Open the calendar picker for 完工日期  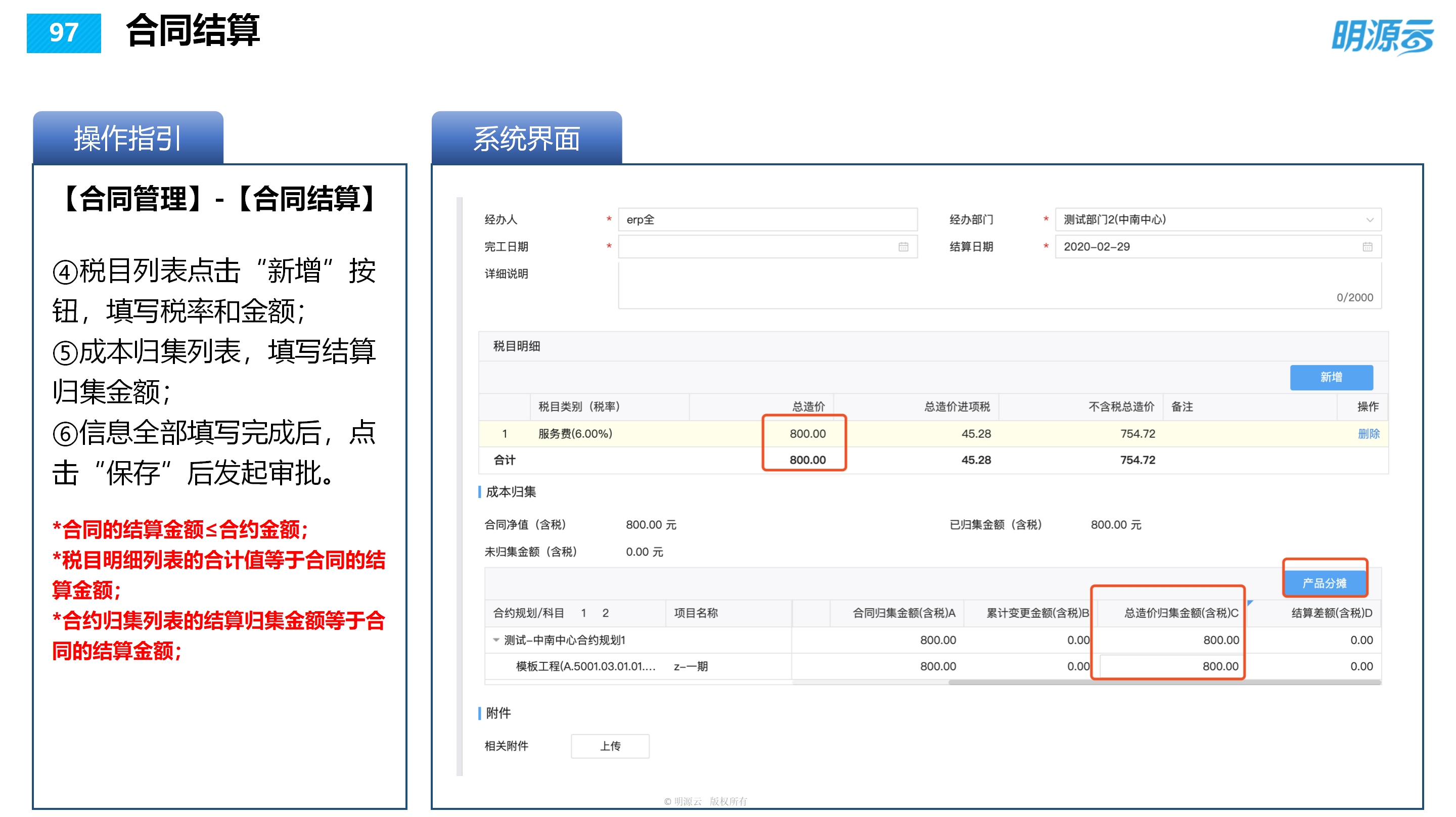pyautogui.click(x=902, y=247)
